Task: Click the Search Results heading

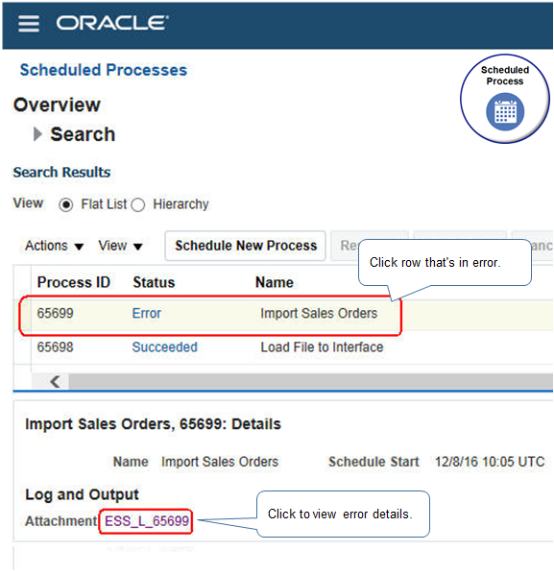Action: 62,172
